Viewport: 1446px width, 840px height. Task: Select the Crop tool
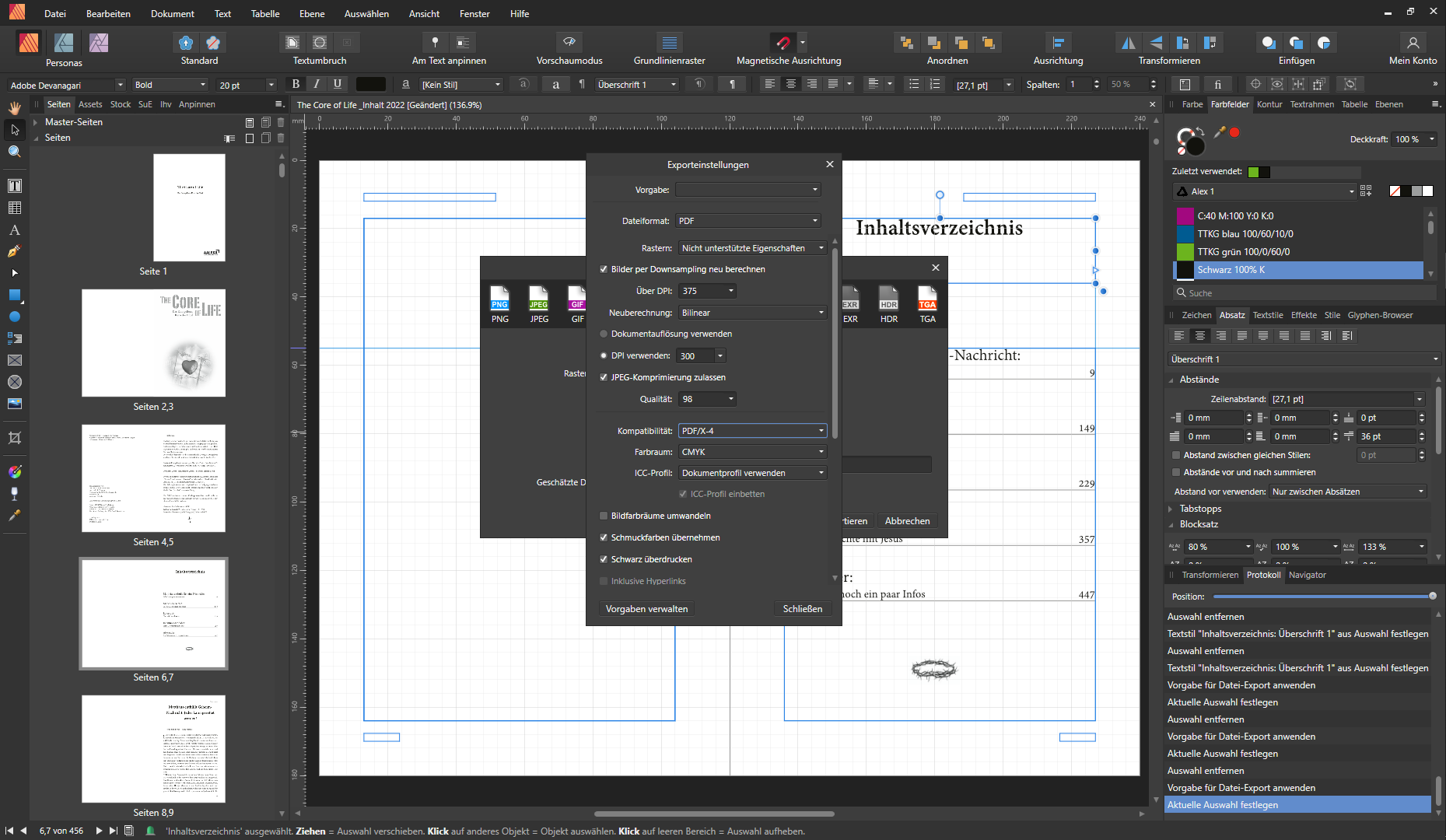[15, 438]
